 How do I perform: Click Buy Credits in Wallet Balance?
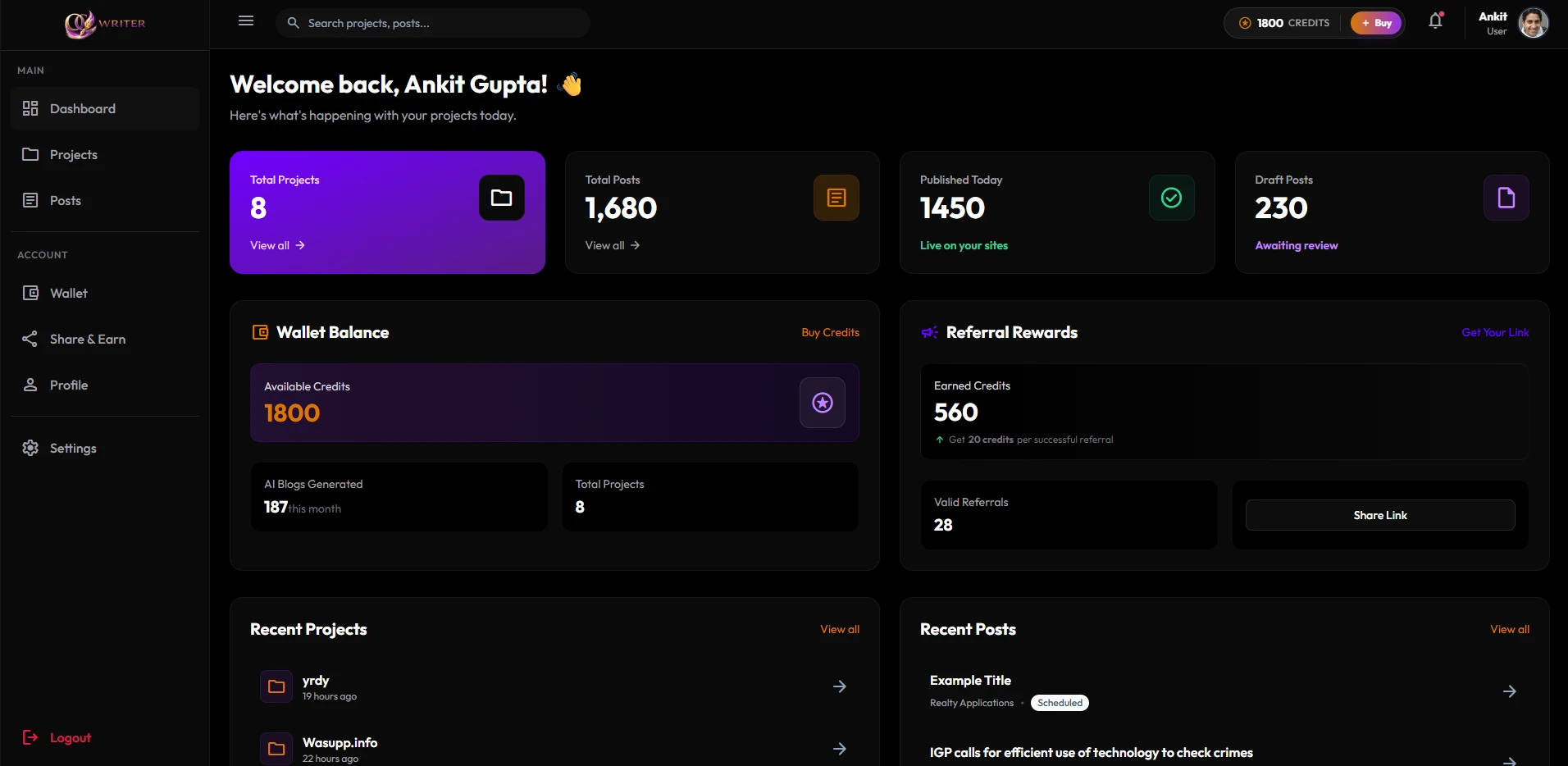(830, 332)
